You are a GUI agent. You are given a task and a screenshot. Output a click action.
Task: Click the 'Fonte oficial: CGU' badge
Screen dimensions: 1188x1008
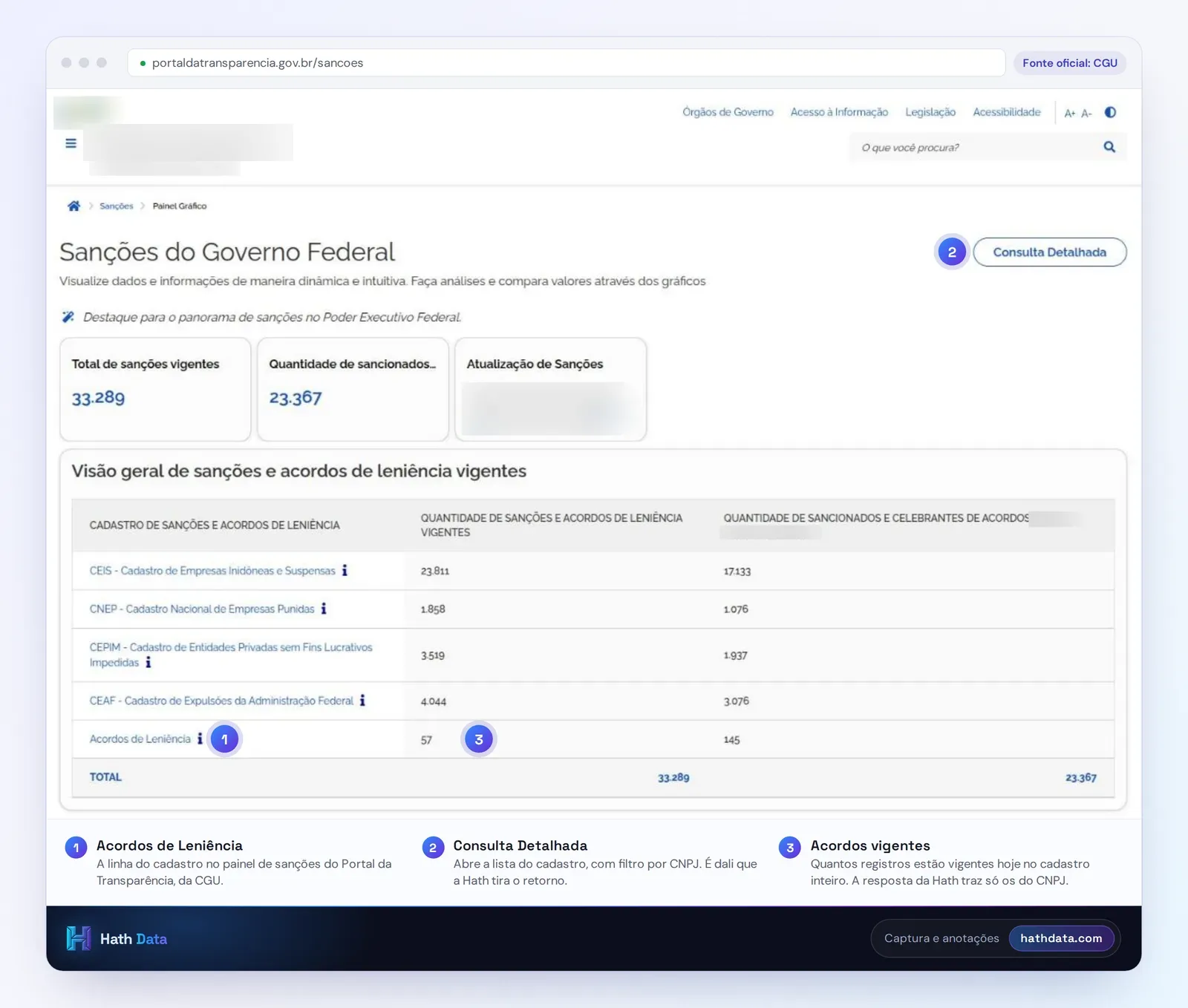pos(1070,63)
